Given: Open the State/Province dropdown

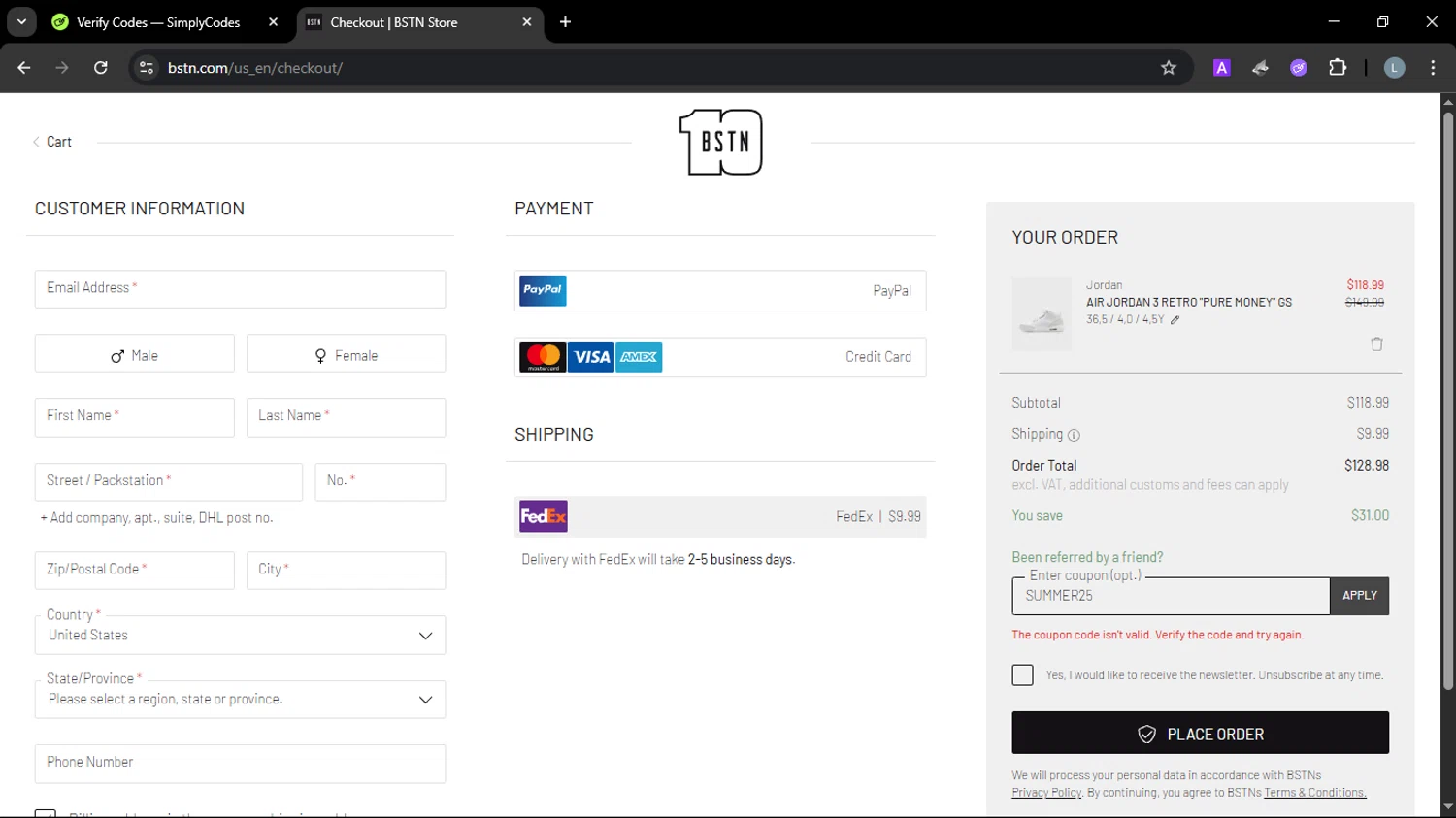Looking at the screenshot, I should click(x=240, y=700).
